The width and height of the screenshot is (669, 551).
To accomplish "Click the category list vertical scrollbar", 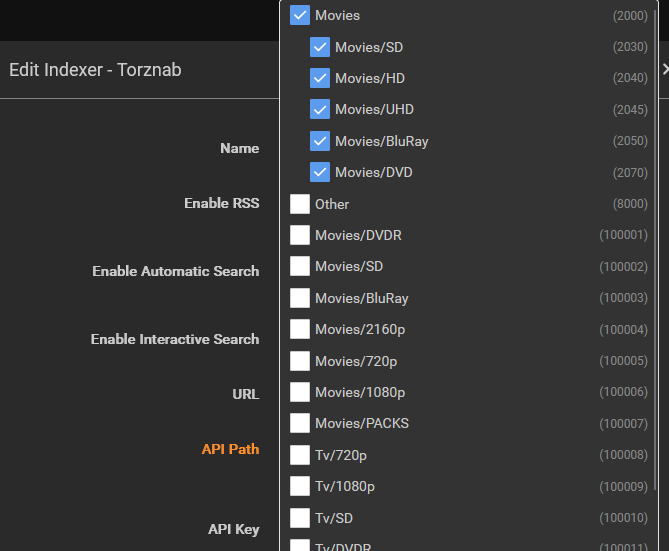I will [656, 200].
